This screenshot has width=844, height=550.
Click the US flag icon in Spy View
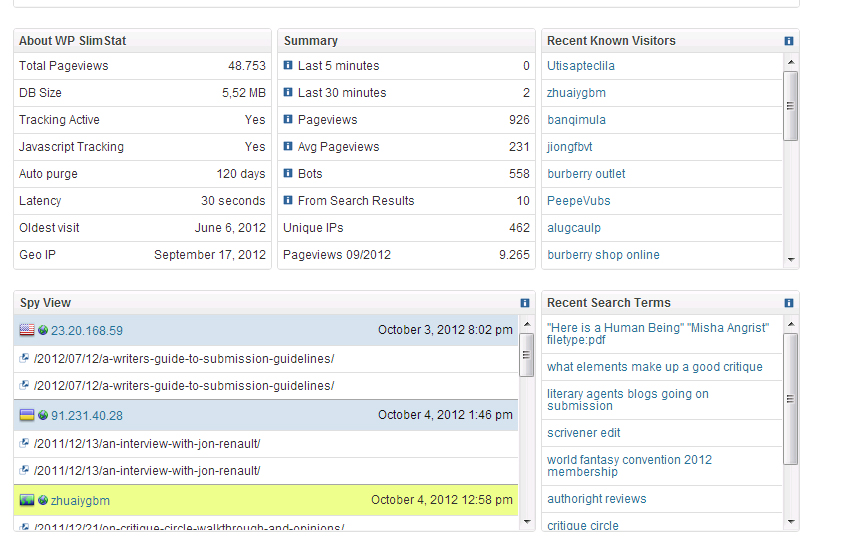pos(27,330)
